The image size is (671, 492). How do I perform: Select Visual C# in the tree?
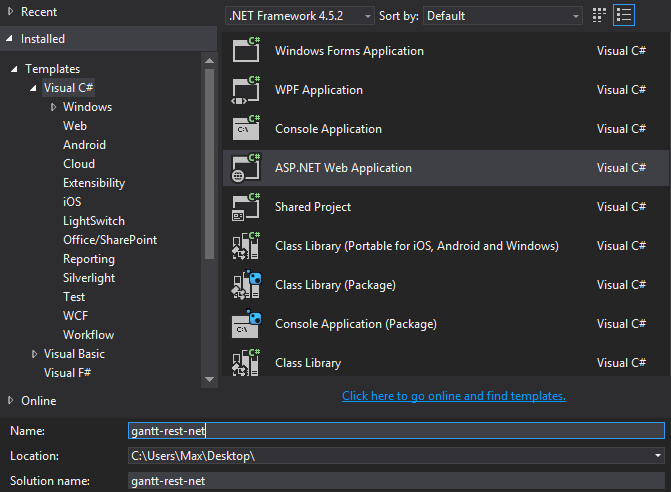coord(68,88)
